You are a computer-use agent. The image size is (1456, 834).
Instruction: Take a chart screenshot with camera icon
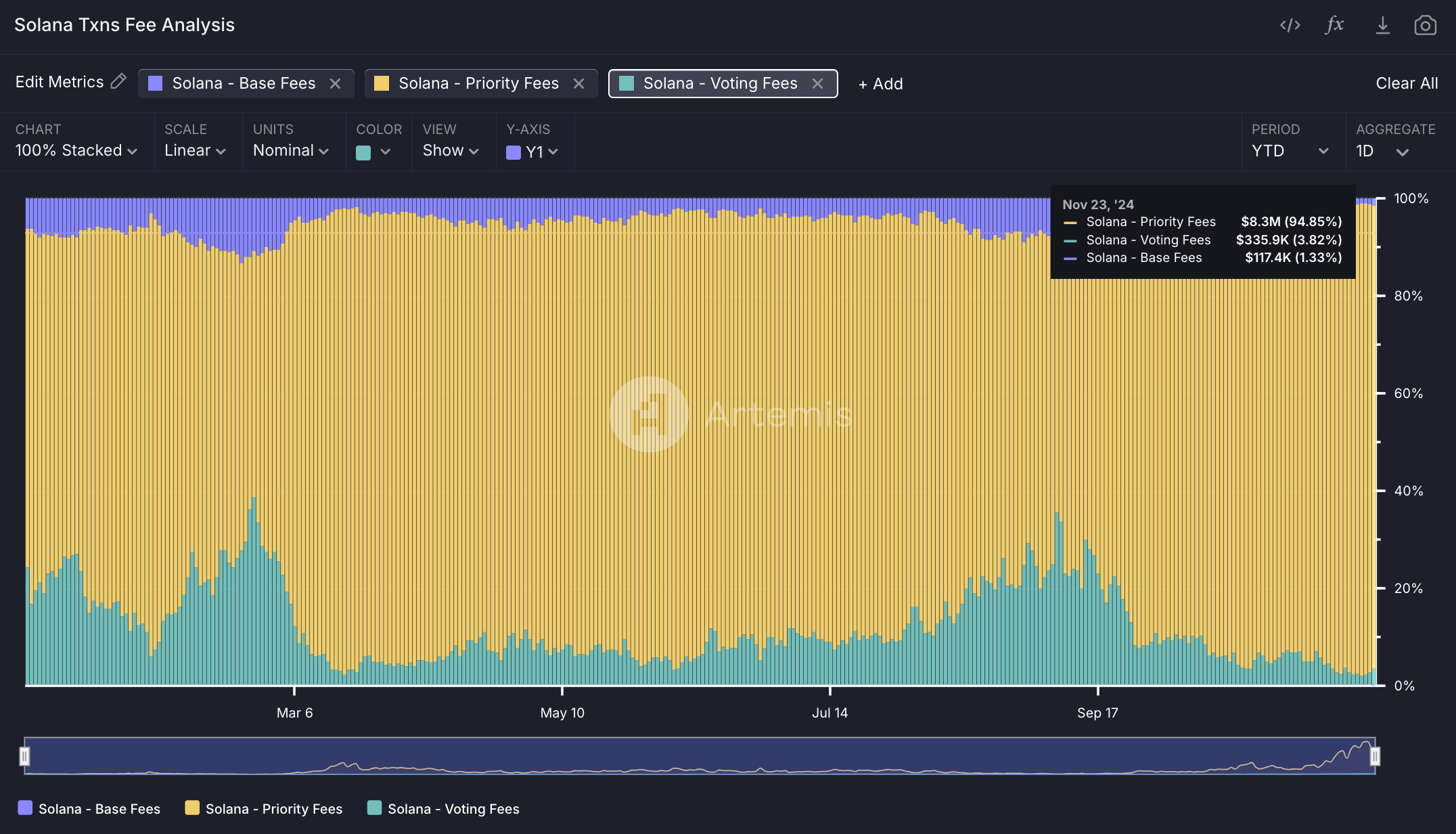pyautogui.click(x=1425, y=25)
